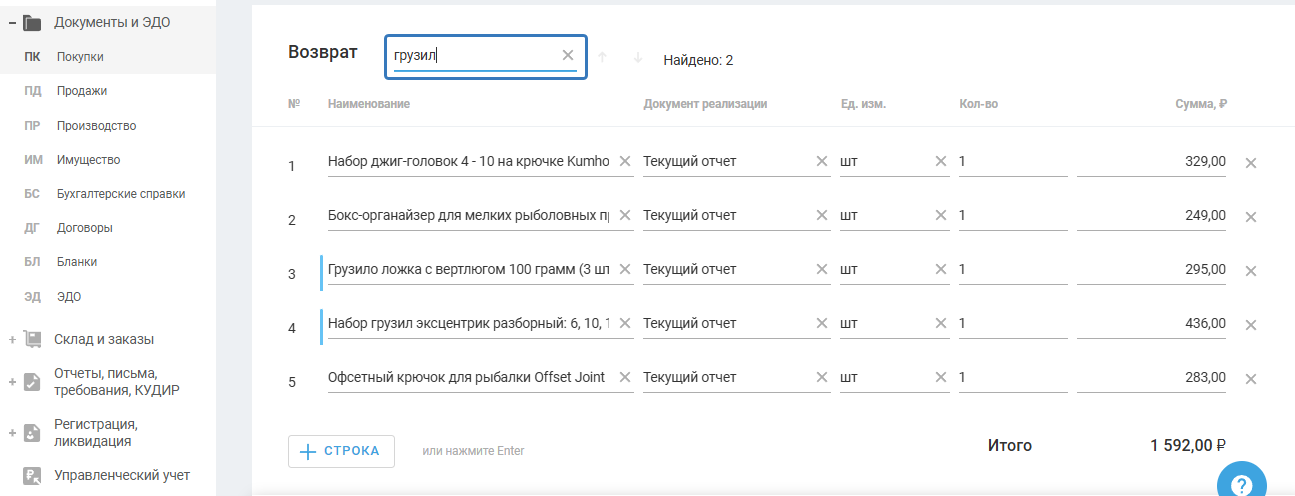Click the sum field showing 436,00

click(1150, 323)
